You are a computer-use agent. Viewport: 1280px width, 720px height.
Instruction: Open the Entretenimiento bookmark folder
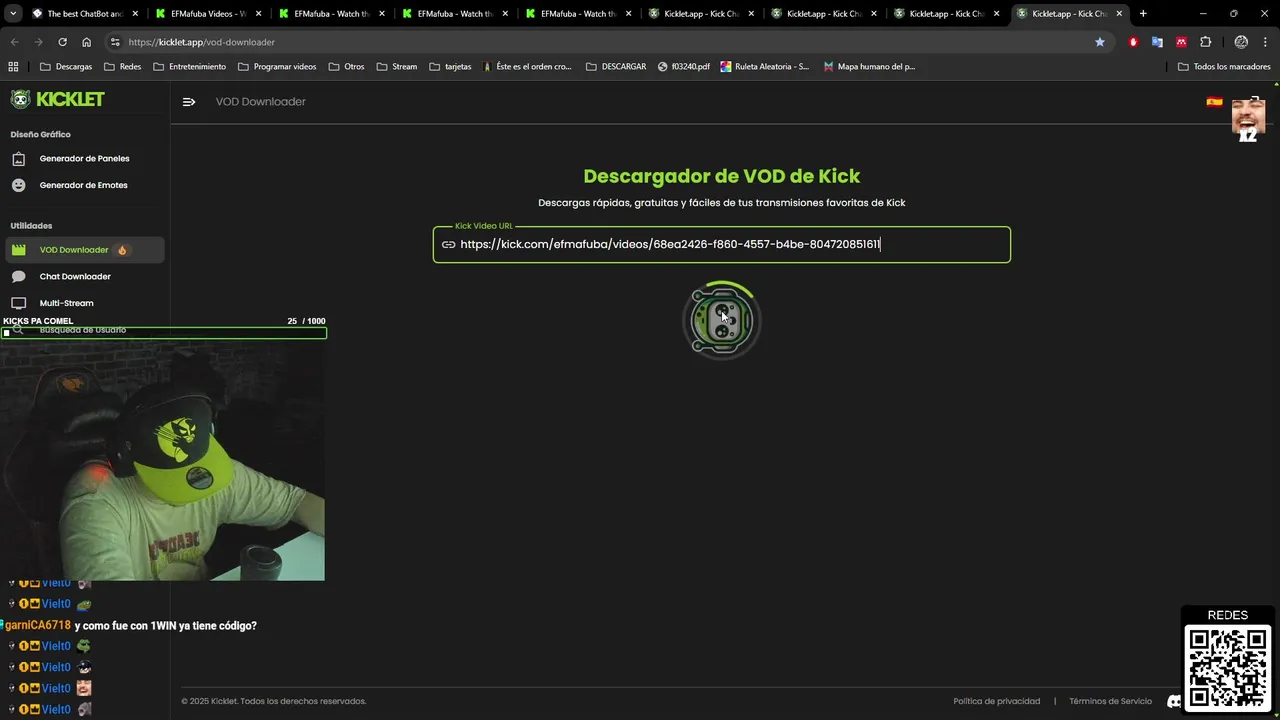[x=190, y=66]
